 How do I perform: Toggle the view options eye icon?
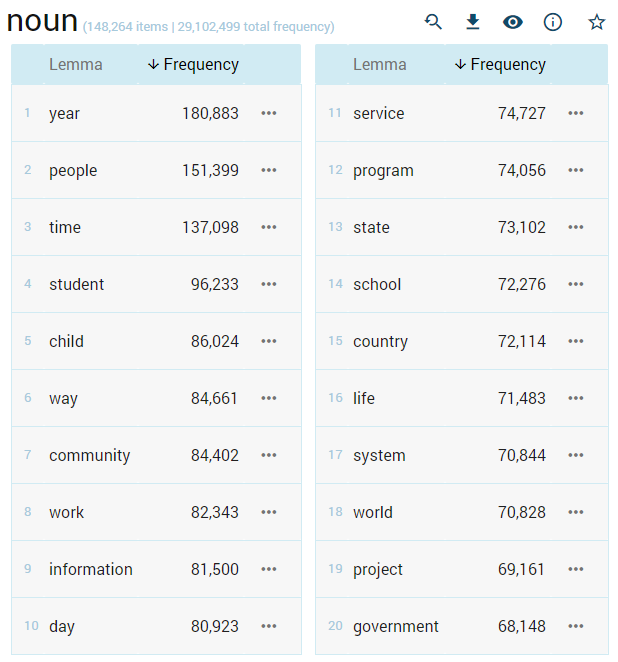(x=513, y=22)
